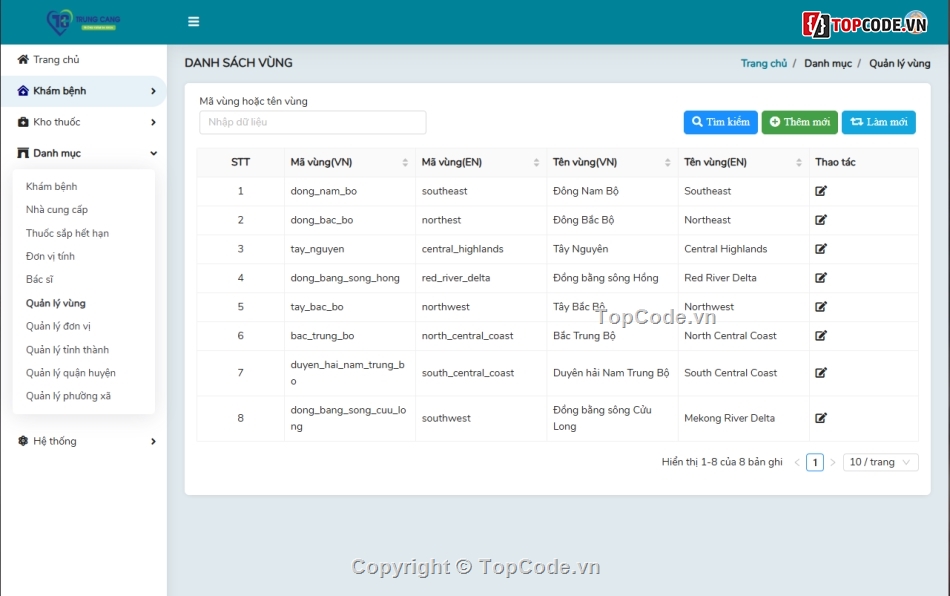The width and height of the screenshot is (950, 596).
Task: Open Khám bệnh submenu item under Danh mục
Action: tap(51, 187)
